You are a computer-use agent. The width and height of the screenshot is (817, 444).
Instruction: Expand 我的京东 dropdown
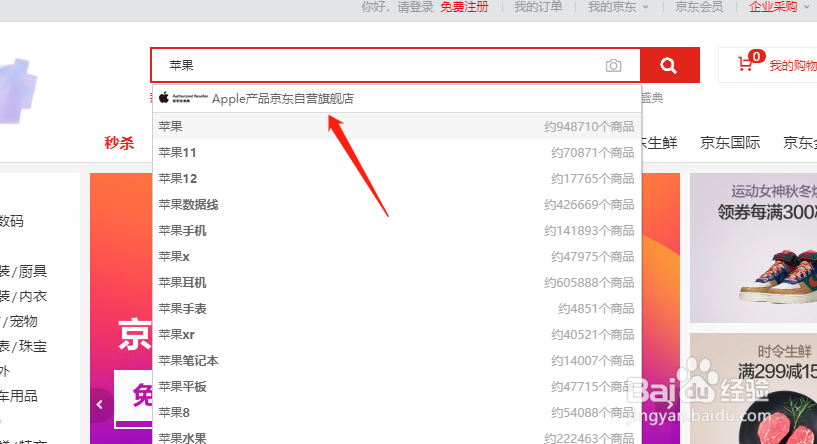click(618, 7)
